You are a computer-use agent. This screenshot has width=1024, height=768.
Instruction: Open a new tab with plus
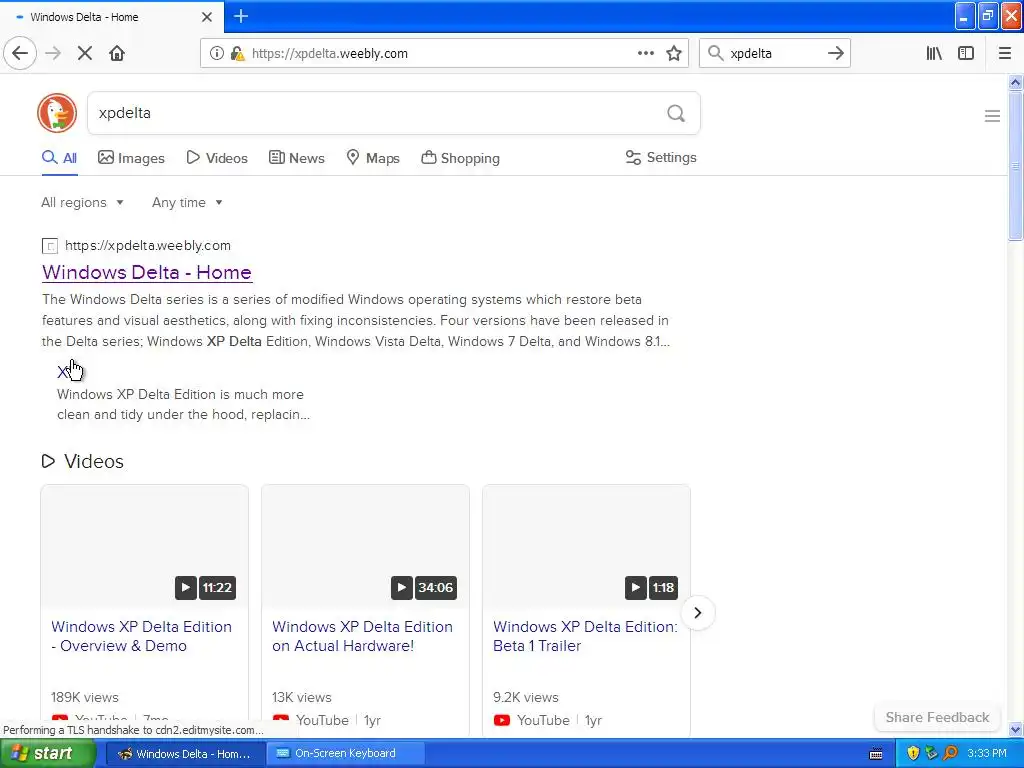(x=241, y=16)
